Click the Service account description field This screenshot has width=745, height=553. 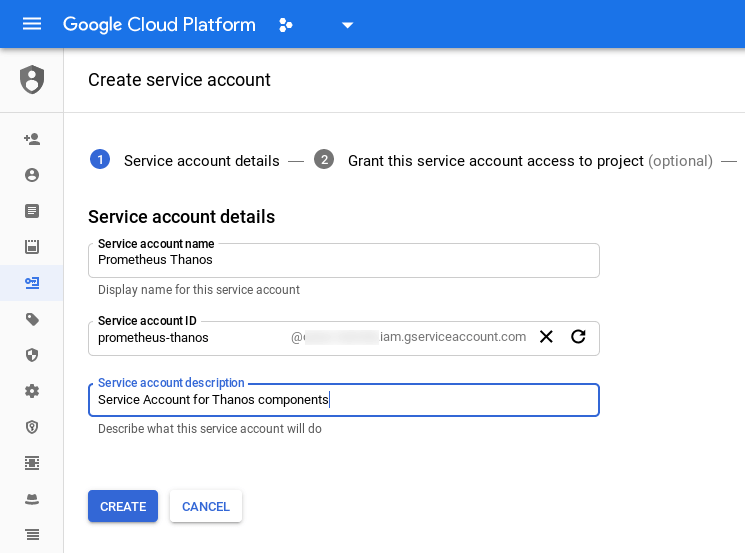point(344,400)
